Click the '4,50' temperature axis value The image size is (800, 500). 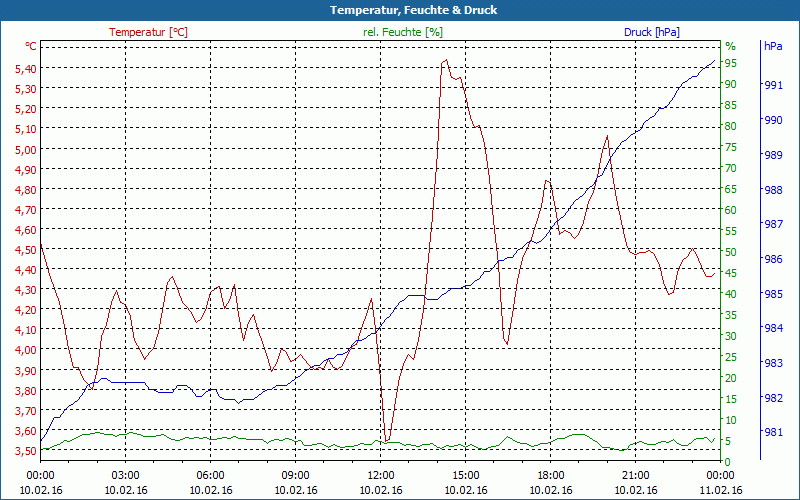tap(26, 249)
